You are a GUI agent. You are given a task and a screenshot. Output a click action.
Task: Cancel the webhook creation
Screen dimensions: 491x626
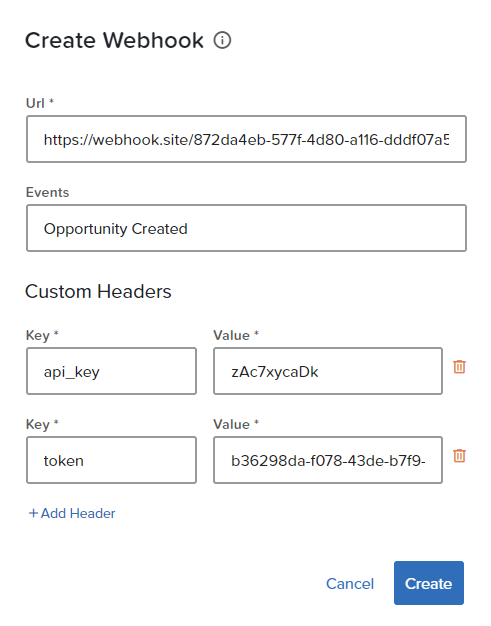[x=350, y=584]
